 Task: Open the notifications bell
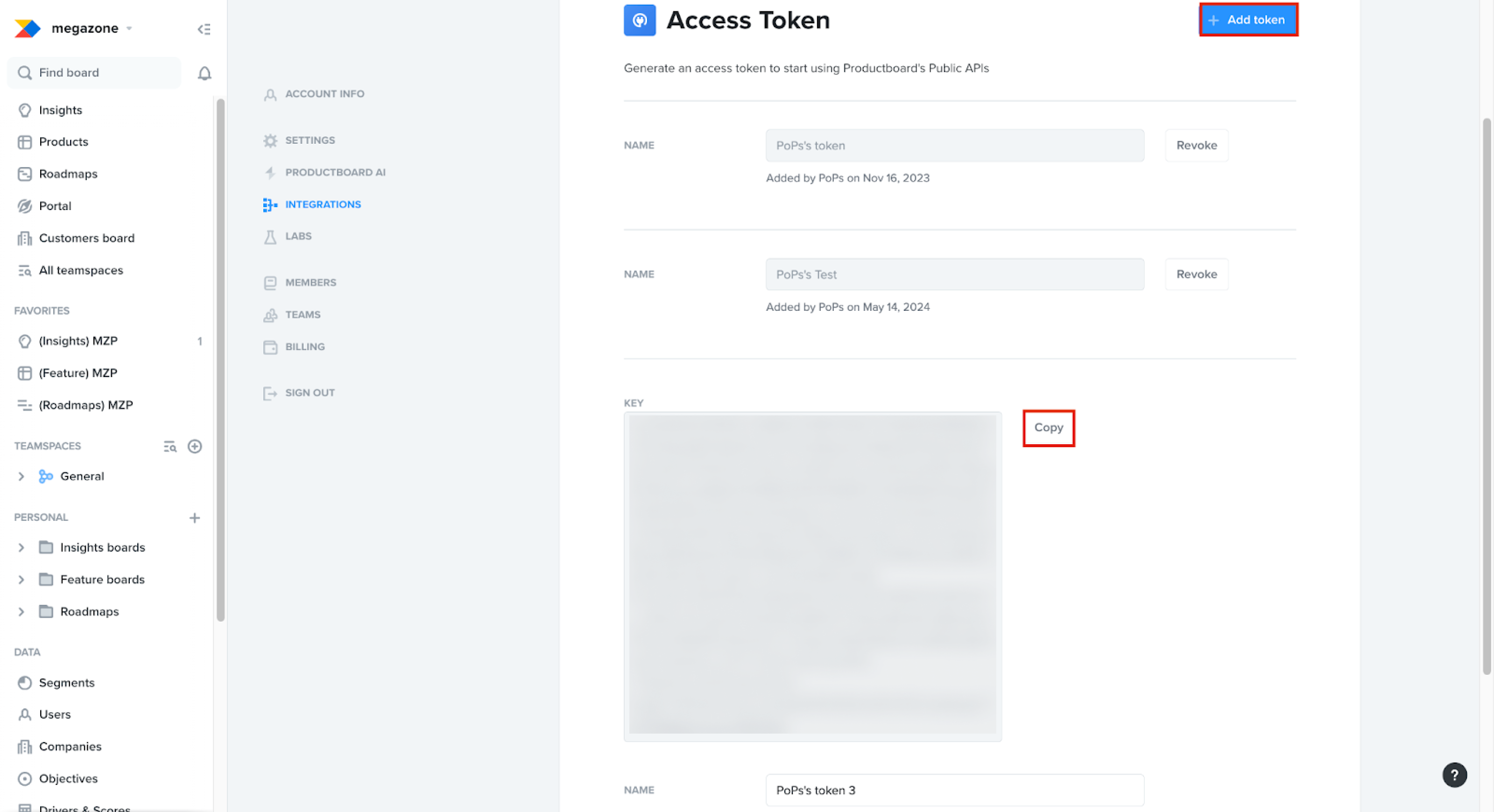tap(204, 73)
